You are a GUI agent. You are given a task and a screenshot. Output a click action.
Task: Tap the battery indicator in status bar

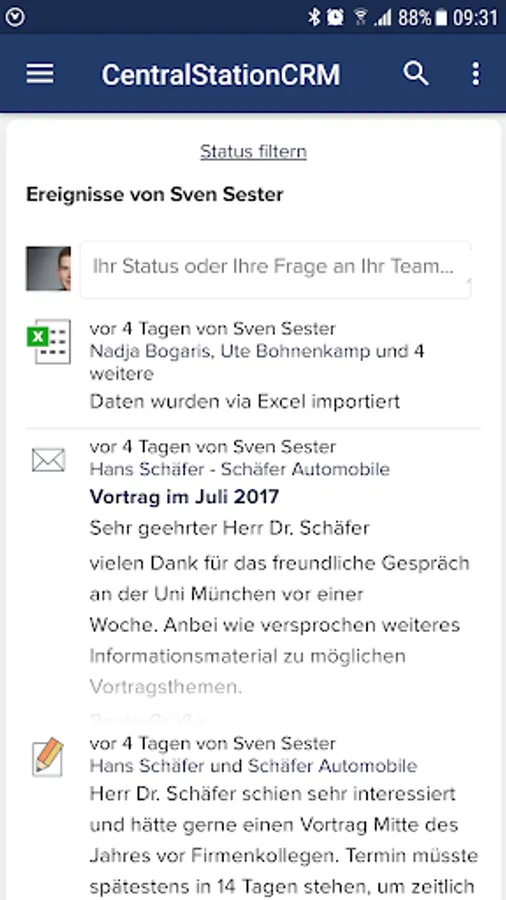pos(441,18)
